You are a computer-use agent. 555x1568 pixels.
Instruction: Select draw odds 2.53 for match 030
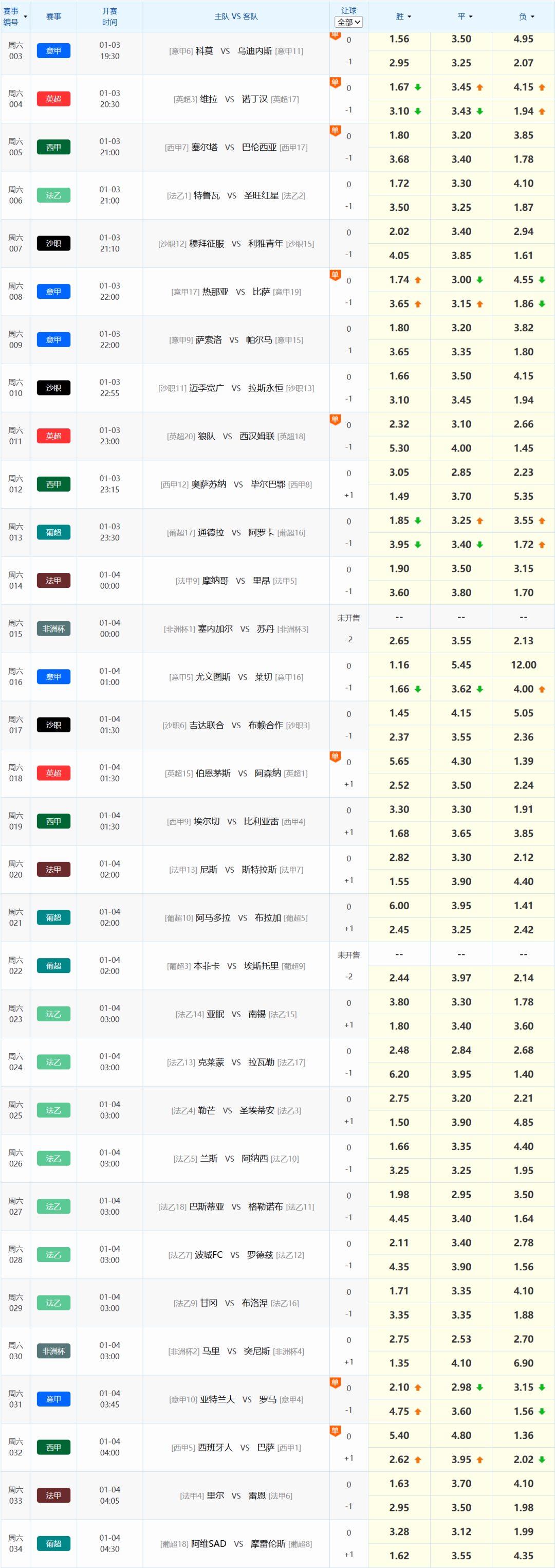[461, 1339]
